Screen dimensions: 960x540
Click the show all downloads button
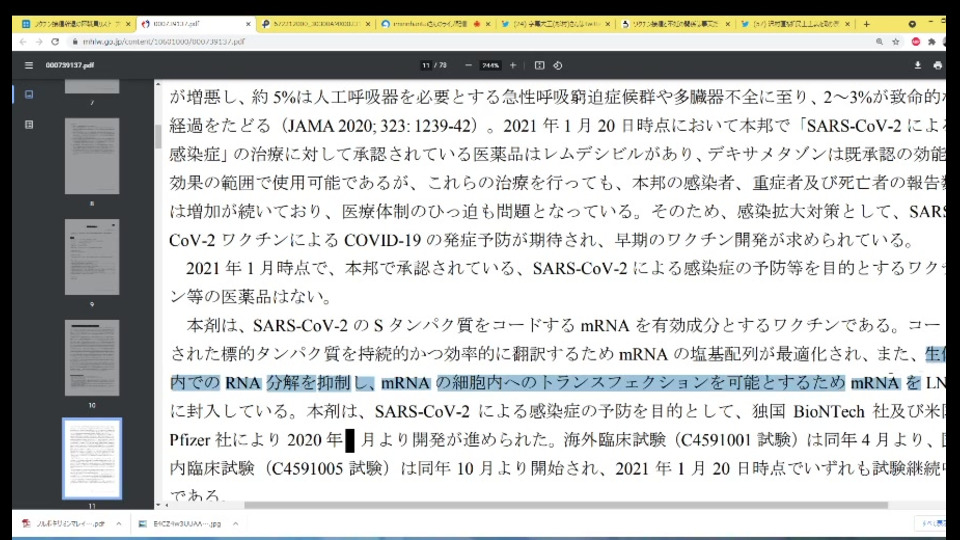click(931, 523)
